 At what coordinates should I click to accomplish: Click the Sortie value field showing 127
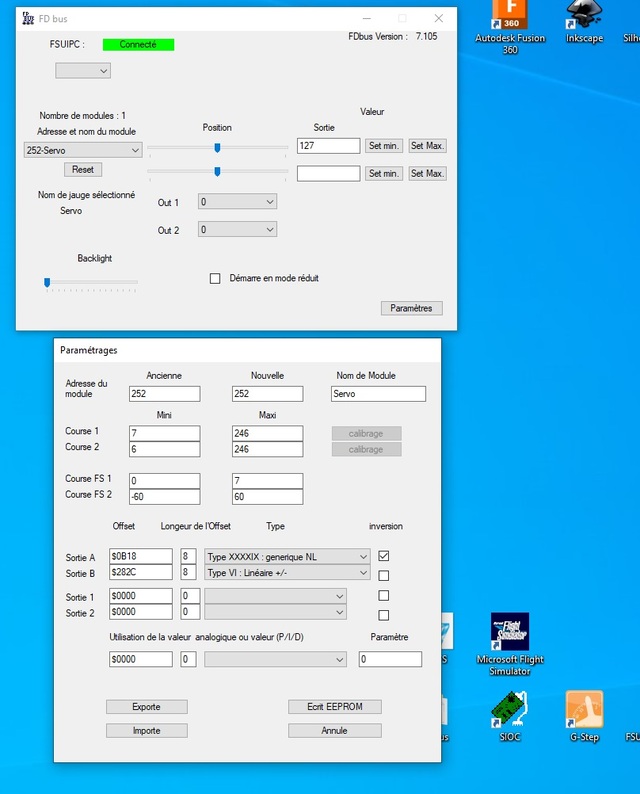click(328, 146)
